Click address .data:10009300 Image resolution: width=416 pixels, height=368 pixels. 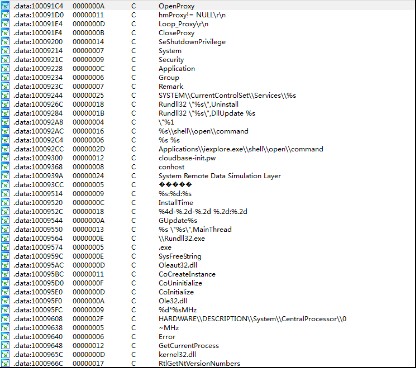point(38,158)
